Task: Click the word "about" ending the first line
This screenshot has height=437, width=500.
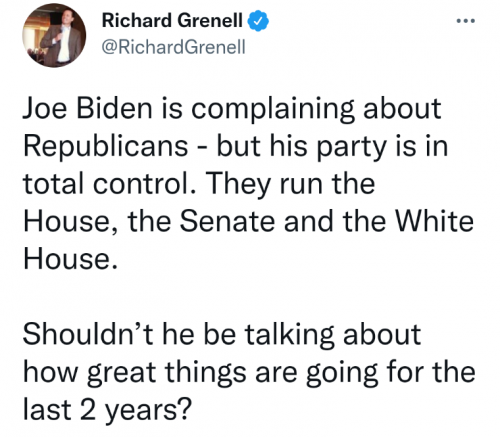Action: click(x=402, y=109)
